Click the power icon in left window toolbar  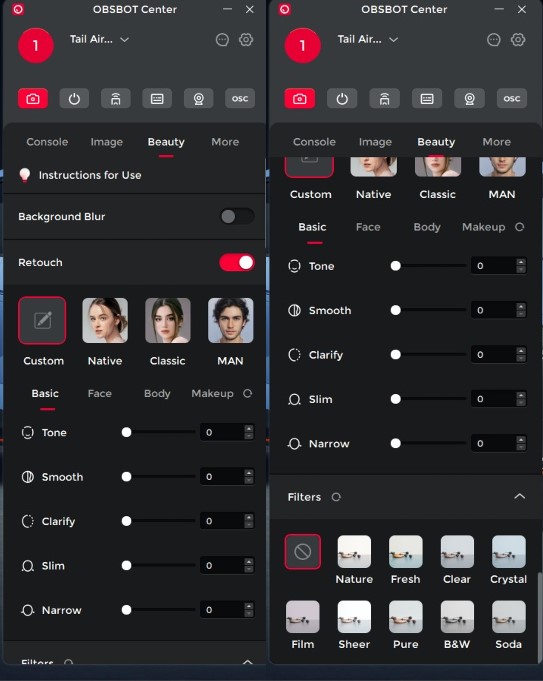tap(74, 99)
